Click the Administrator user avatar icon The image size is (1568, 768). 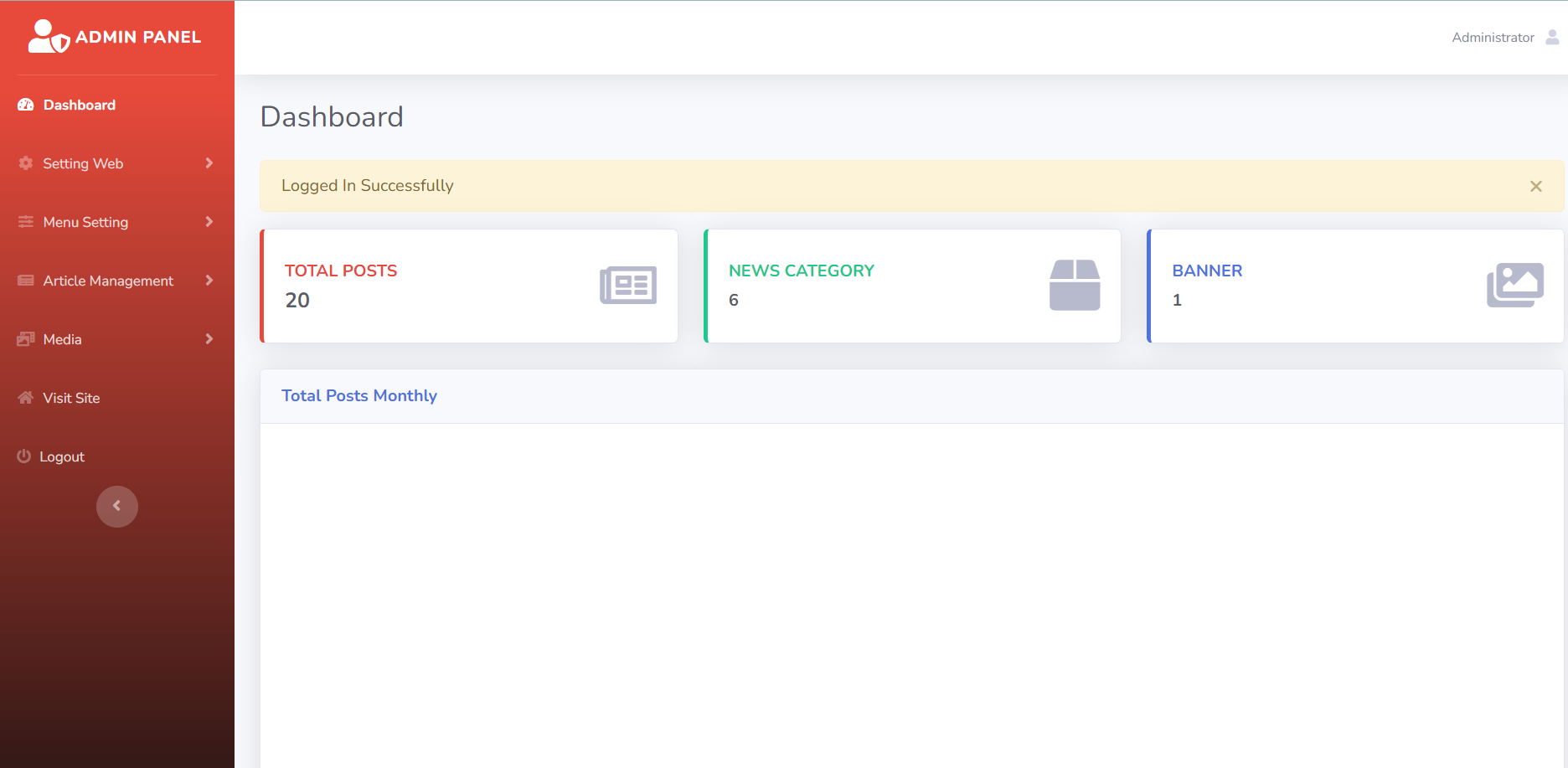click(x=1552, y=37)
